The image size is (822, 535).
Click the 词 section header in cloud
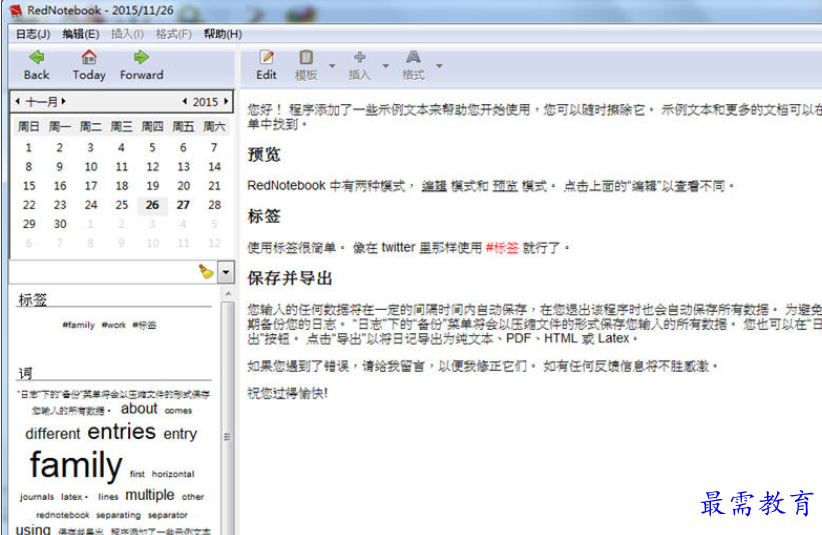26,373
